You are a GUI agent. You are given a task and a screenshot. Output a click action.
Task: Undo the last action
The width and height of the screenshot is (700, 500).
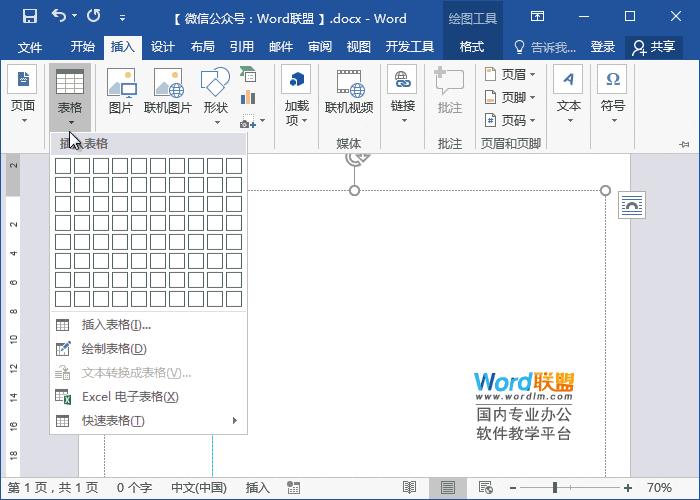[x=59, y=16]
